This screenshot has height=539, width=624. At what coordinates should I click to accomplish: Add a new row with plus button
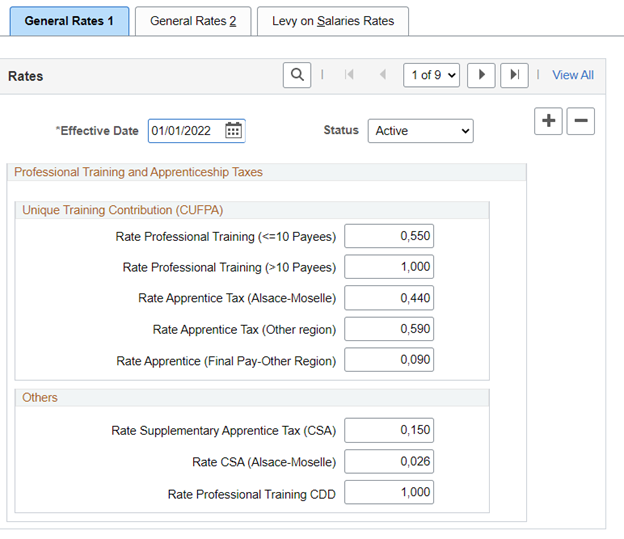pyautogui.click(x=548, y=121)
